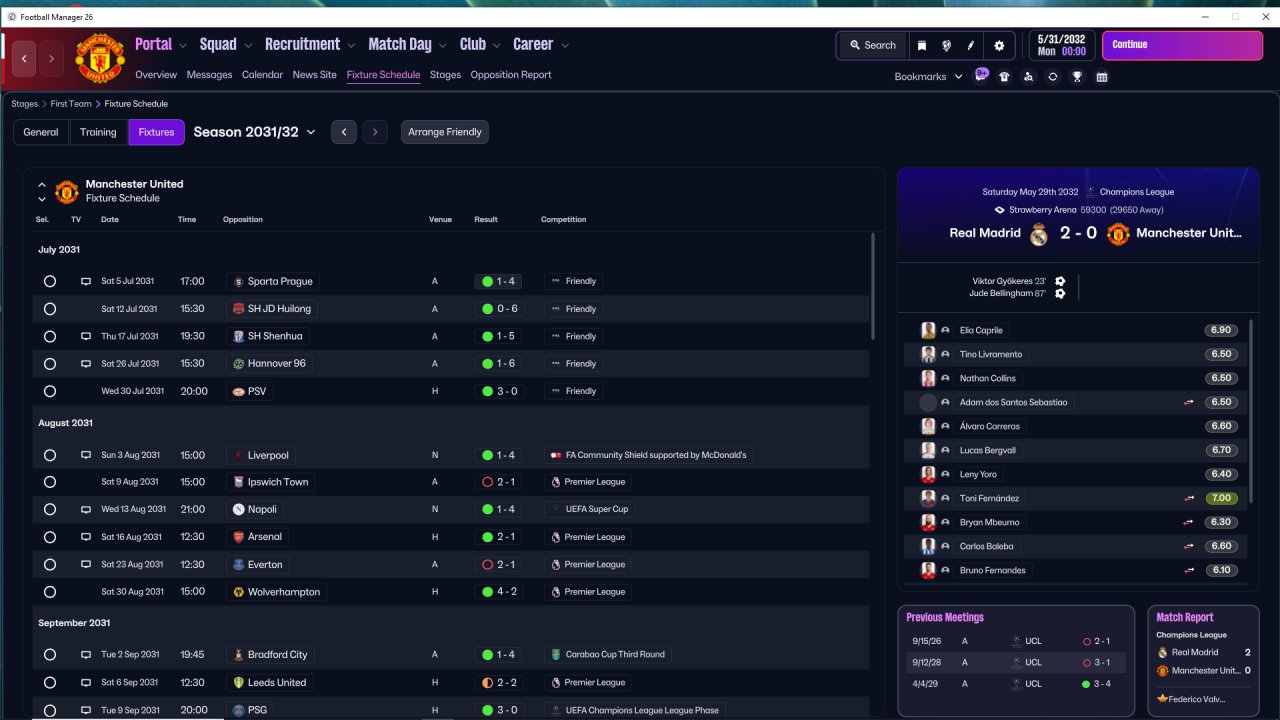Click the date and time display
1280x720 pixels.
click(1061, 45)
